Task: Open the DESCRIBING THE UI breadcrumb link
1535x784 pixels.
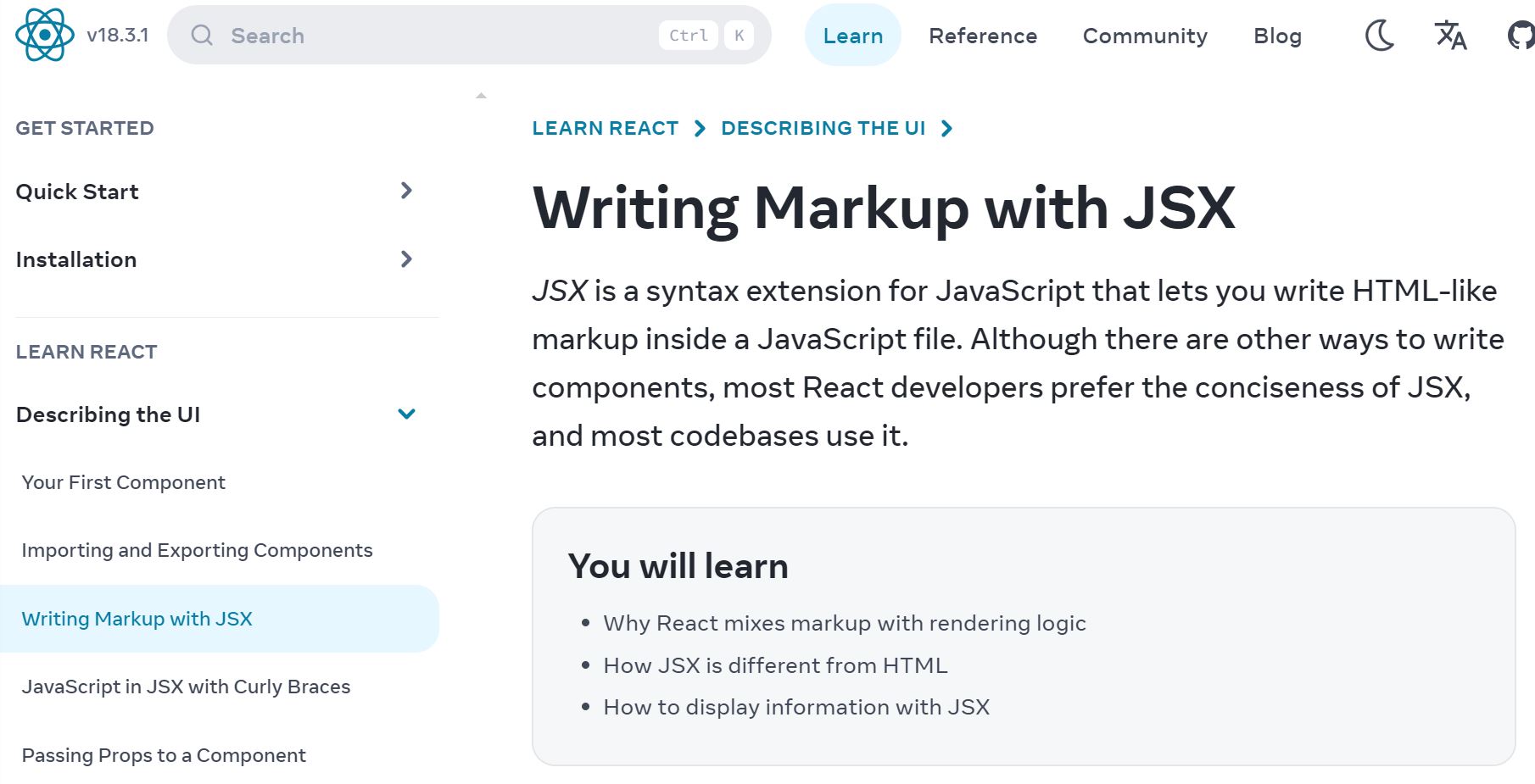Action: click(x=823, y=128)
